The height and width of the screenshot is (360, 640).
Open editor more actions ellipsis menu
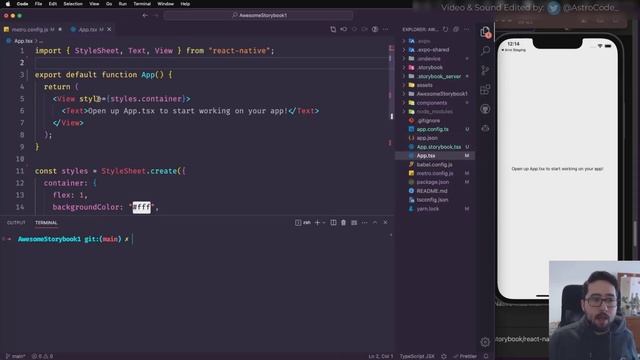pyautogui.click(x=385, y=29)
